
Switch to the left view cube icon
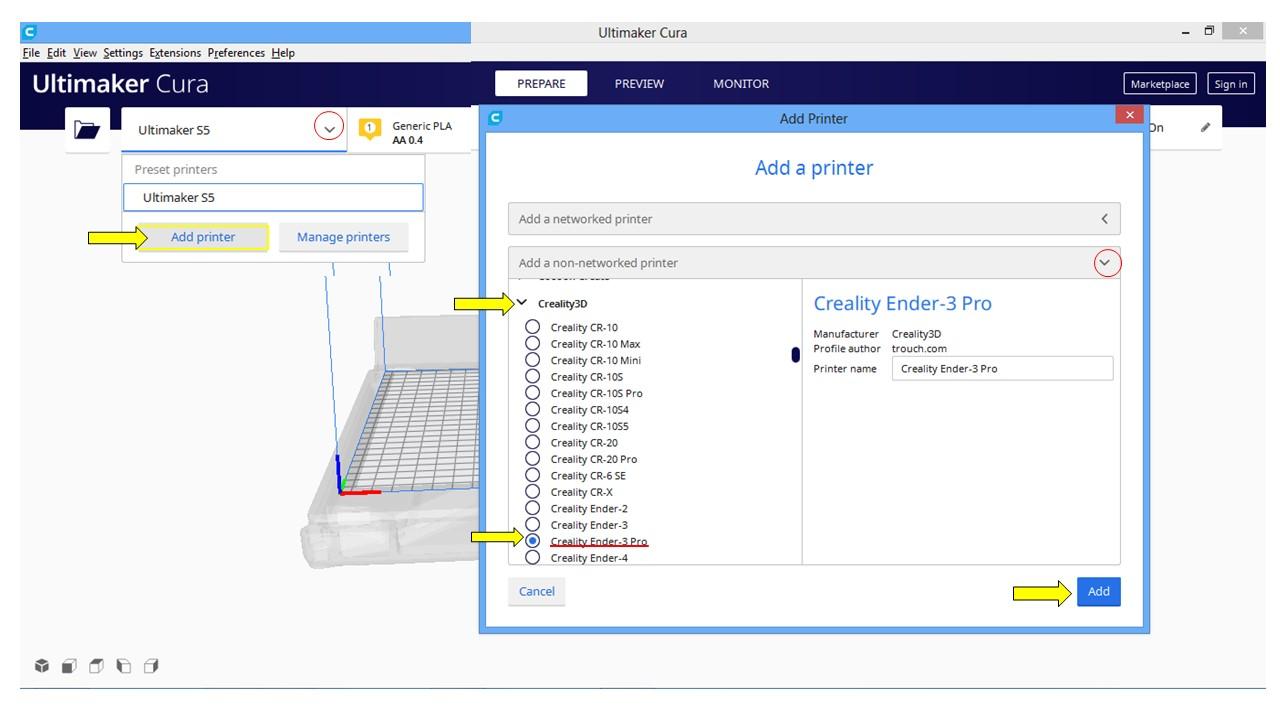pyautogui.click(x=123, y=666)
